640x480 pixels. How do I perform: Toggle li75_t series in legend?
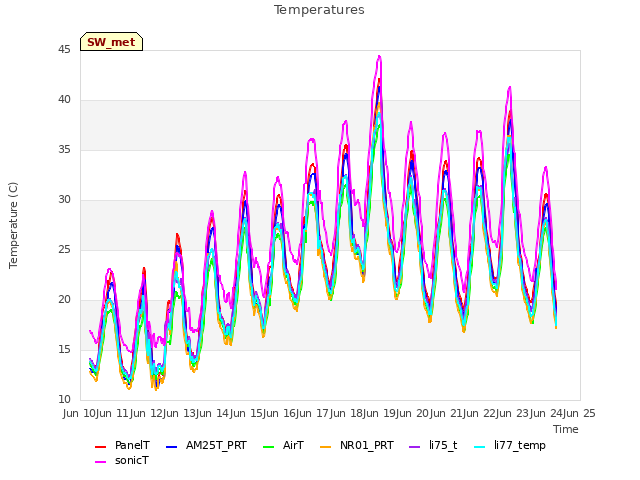click(x=433, y=445)
